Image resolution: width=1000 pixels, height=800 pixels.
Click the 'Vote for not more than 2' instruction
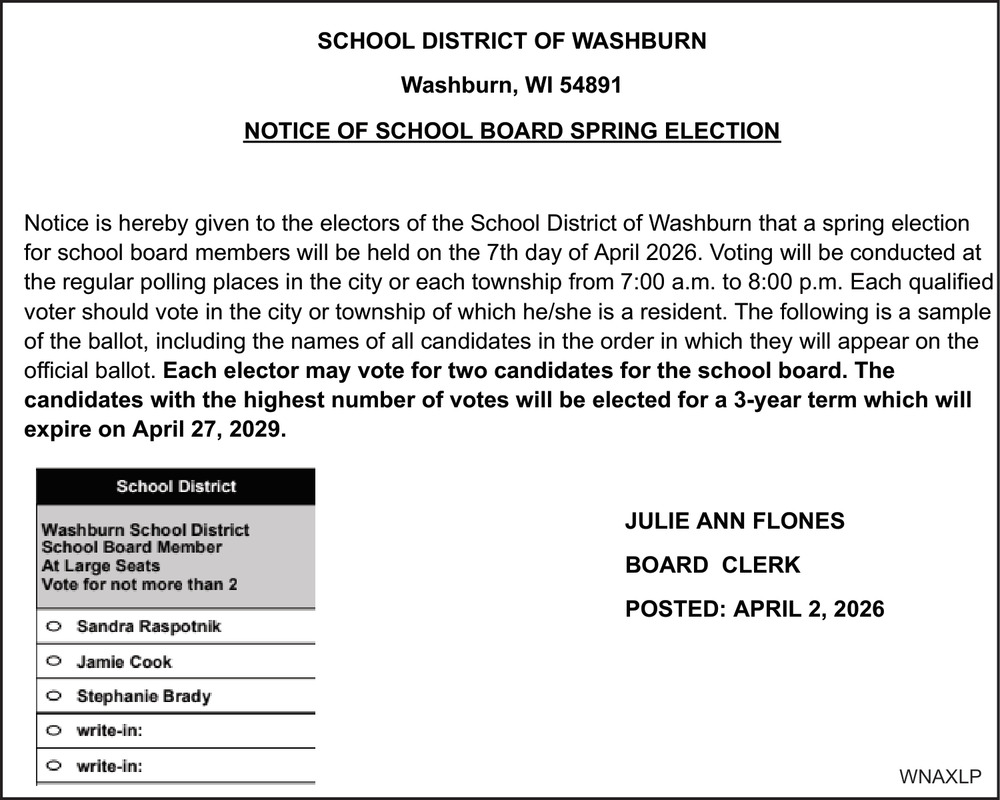pos(139,584)
